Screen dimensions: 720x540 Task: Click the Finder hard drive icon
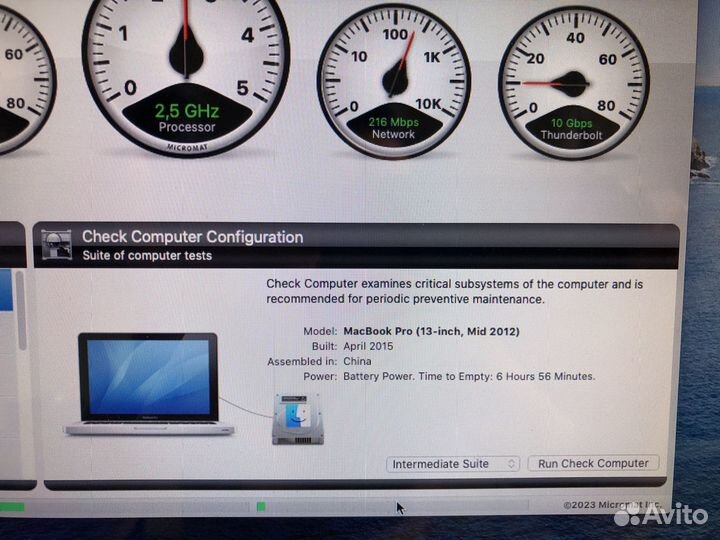(298, 419)
